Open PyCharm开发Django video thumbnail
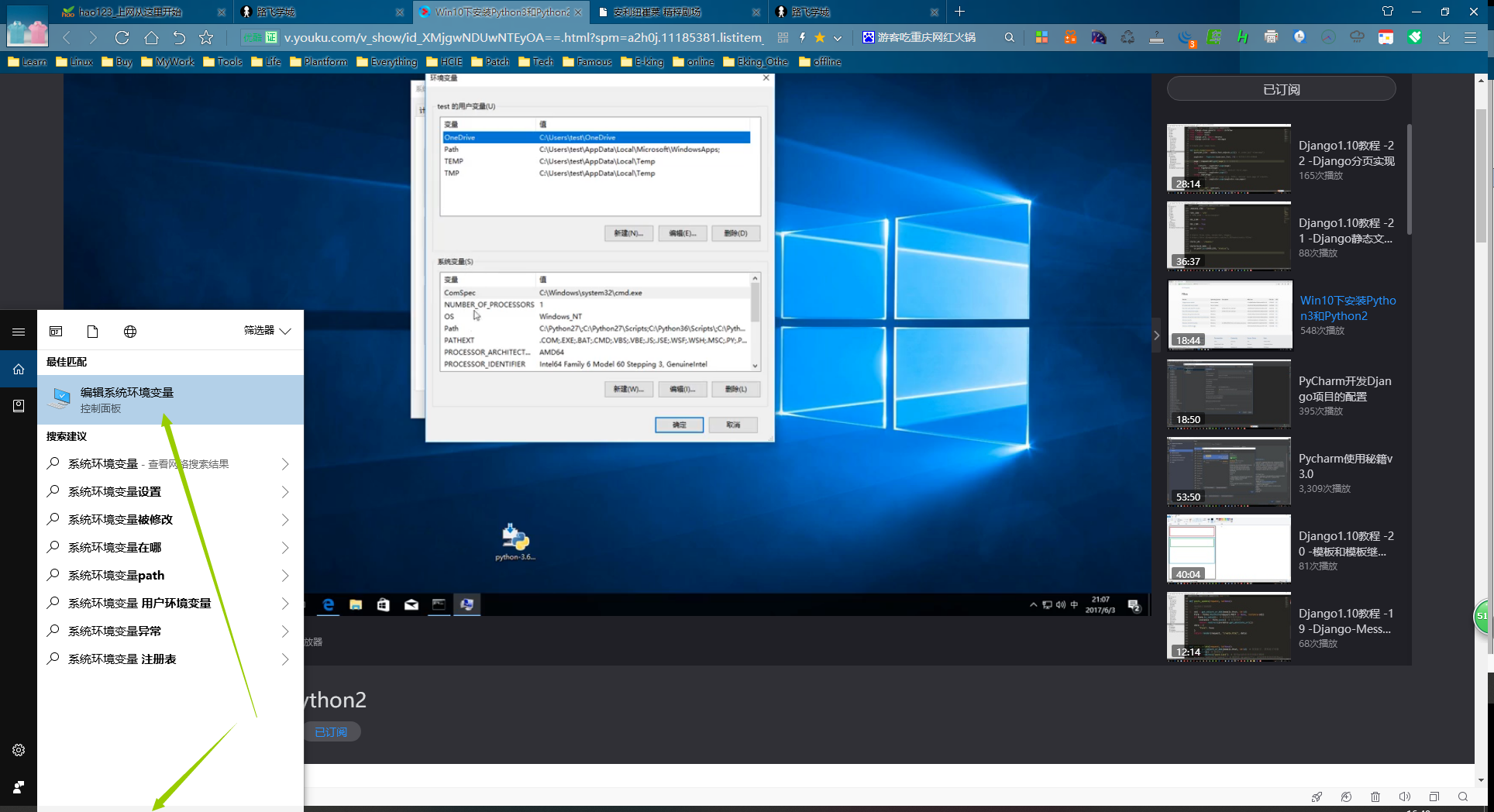This screenshot has height=812, width=1494. (x=1228, y=394)
